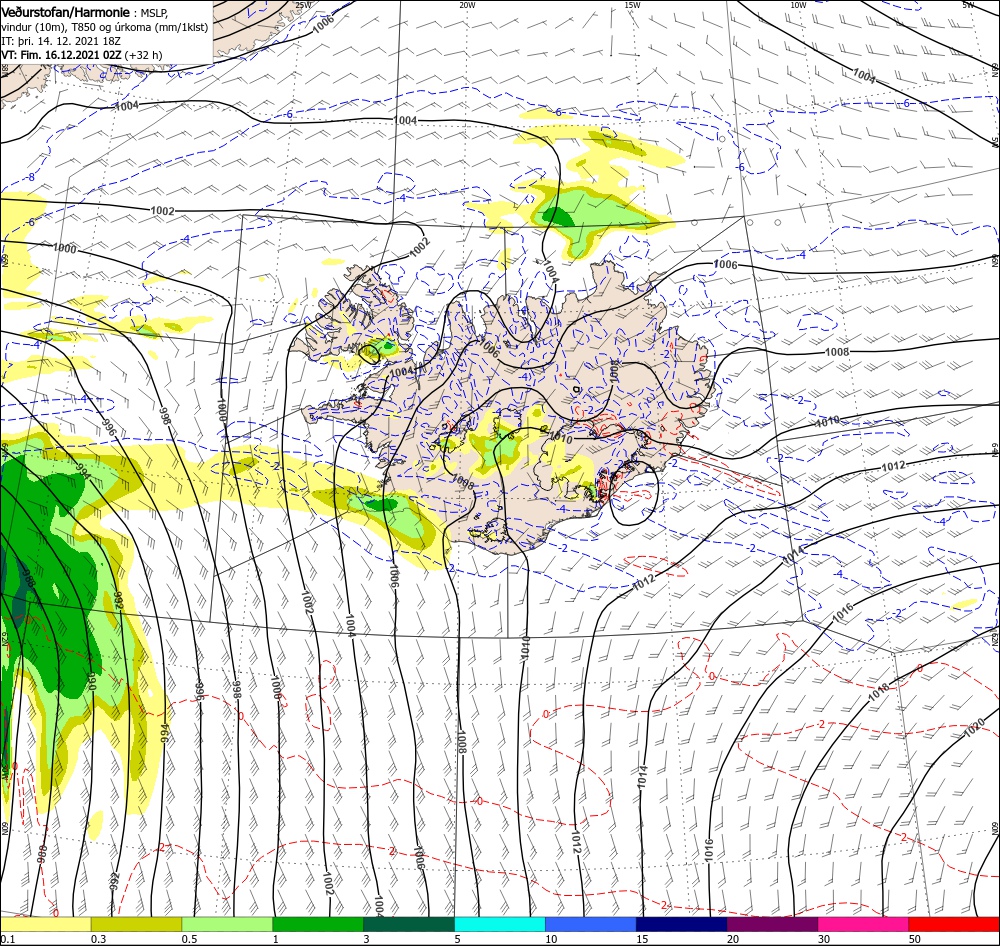
Task: Click the legend value 0.3
Action: [99, 939]
